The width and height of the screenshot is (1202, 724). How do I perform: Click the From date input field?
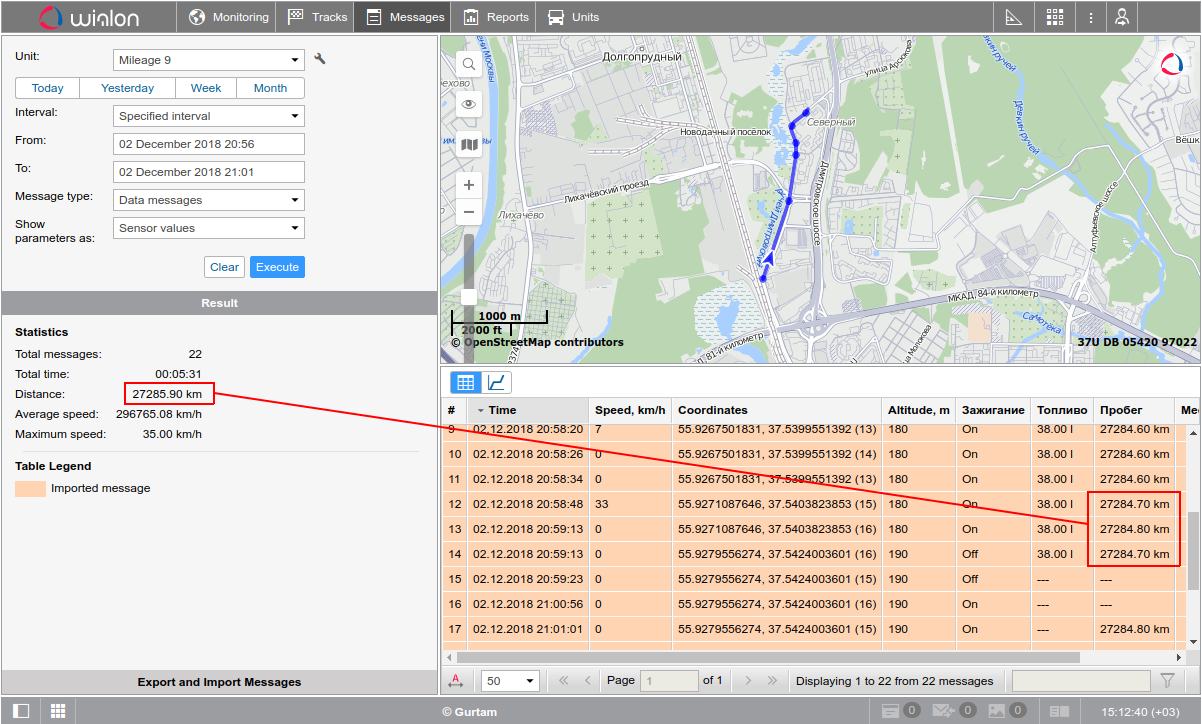click(208, 144)
